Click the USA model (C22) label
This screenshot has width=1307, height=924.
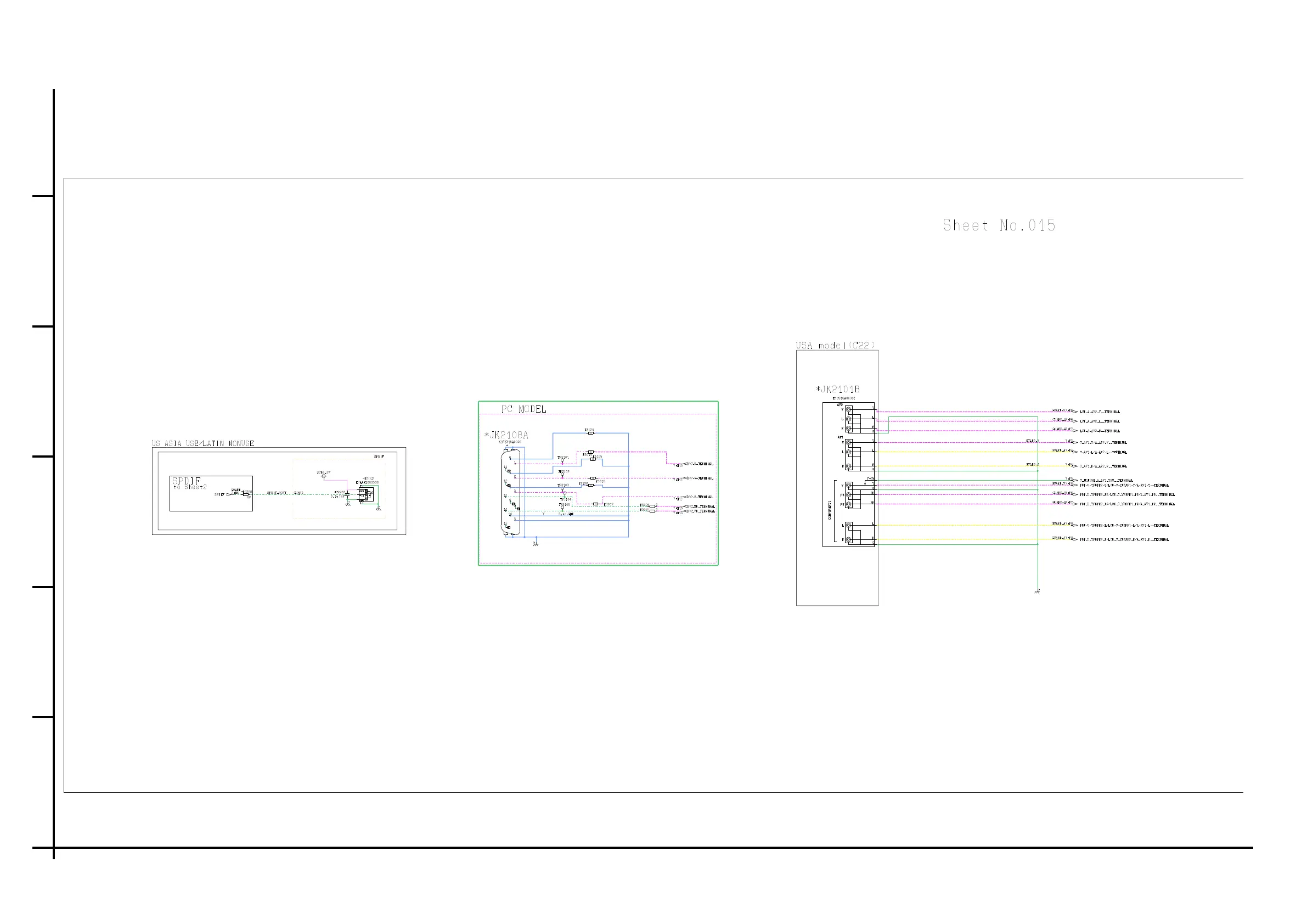coord(835,345)
